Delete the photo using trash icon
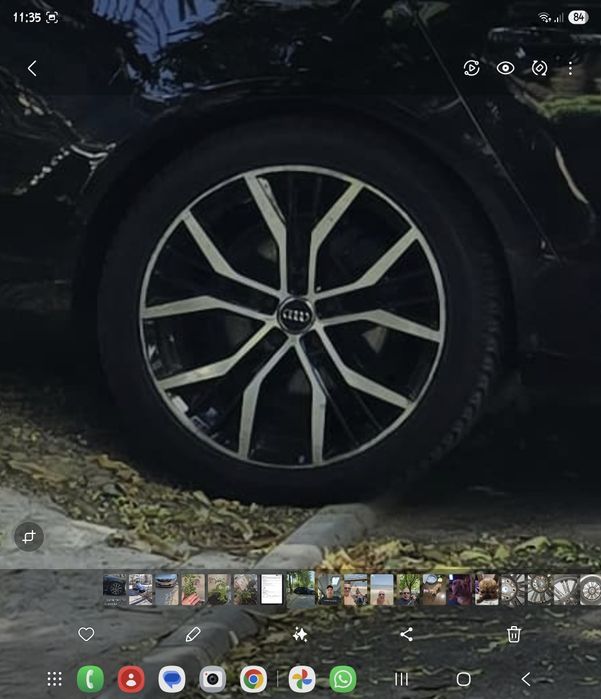Viewport: 601px width, 699px height. [x=514, y=634]
